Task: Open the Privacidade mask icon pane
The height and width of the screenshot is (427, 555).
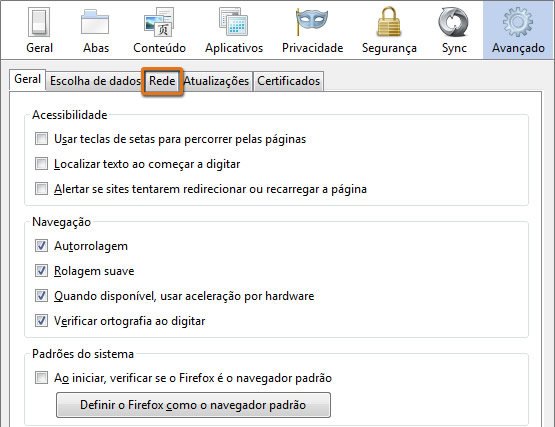Action: coord(312,30)
